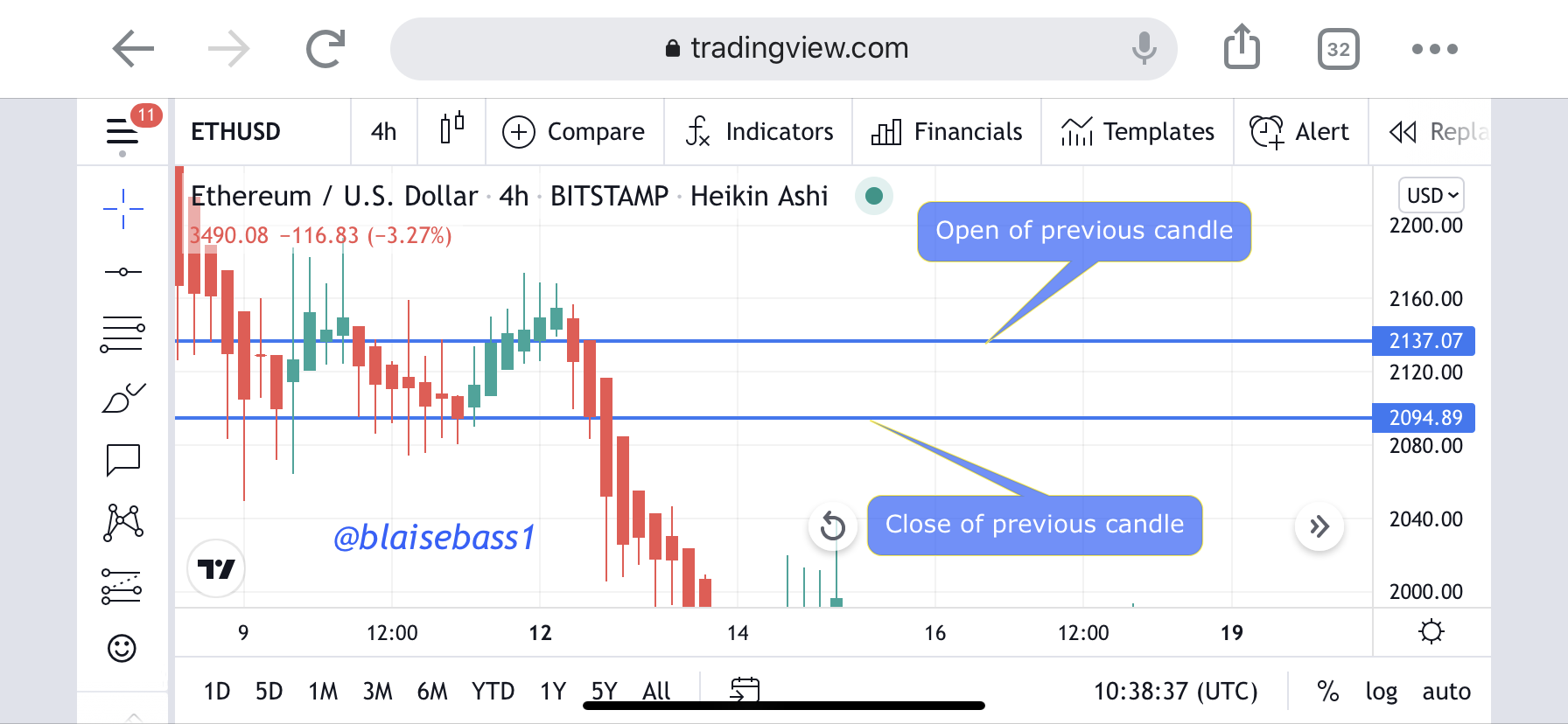
Task: Open the text annotation tool
Action: (122, 459)
